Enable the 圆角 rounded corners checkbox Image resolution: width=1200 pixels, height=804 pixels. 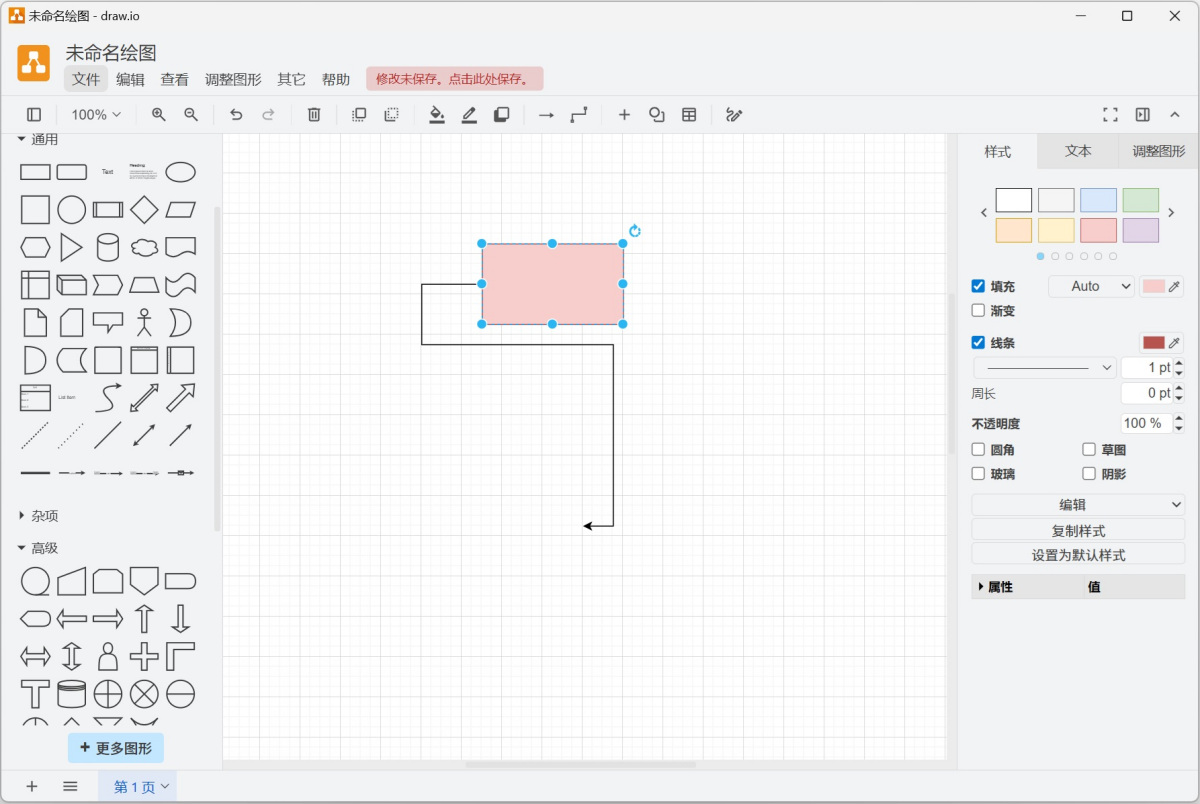pyautogui.click(x=977, y=449)
